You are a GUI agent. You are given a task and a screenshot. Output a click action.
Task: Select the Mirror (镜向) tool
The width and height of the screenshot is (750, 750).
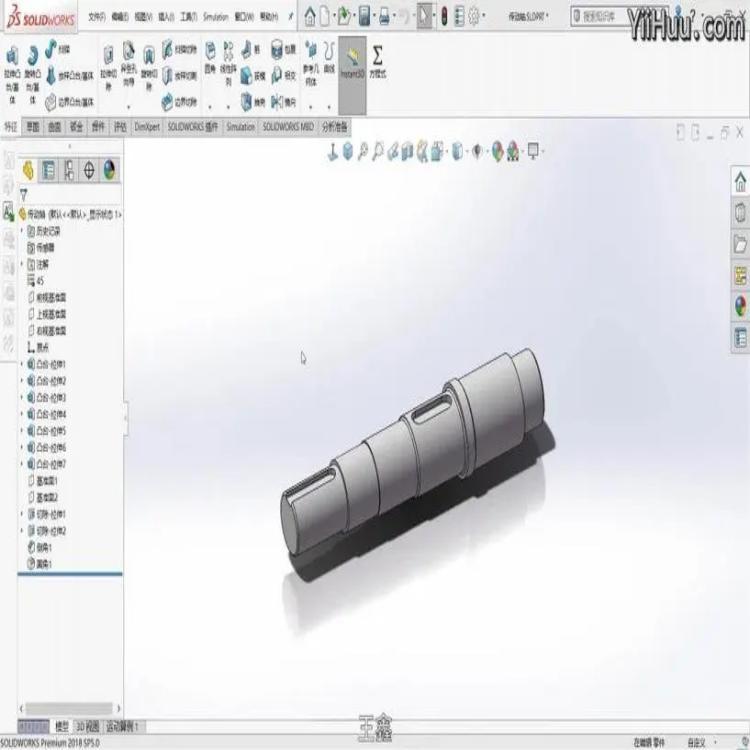tap(283, 102)
